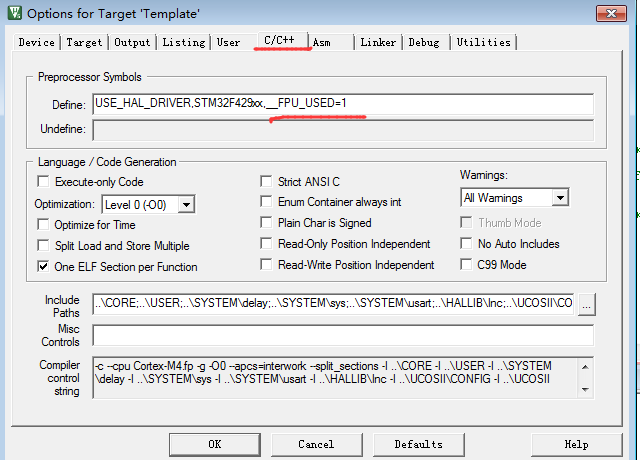The width and height of the screenshot is (640, 460).
Task: Enable C99 Mode checkbox
Action: [466, 264]
